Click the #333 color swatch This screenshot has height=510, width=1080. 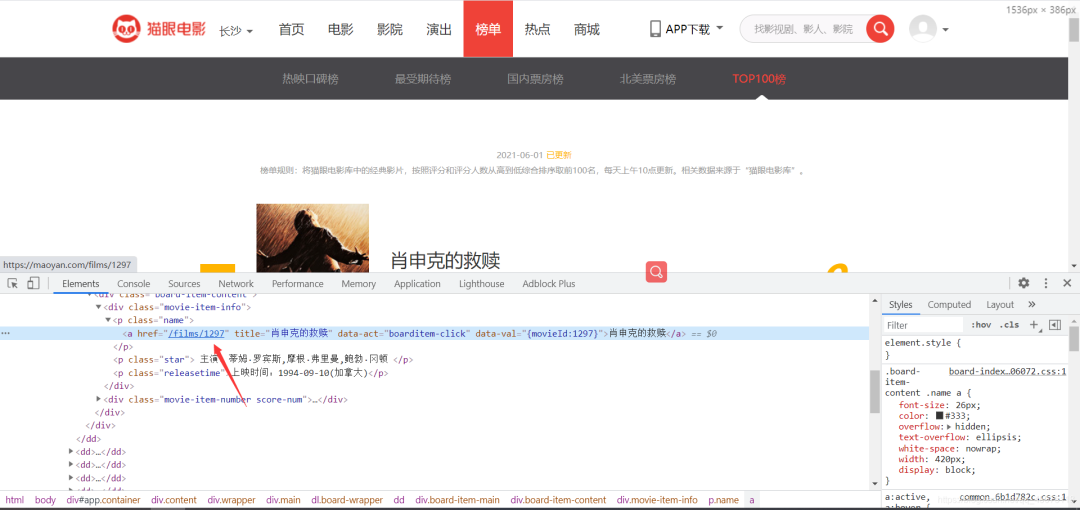click(940, 415)
